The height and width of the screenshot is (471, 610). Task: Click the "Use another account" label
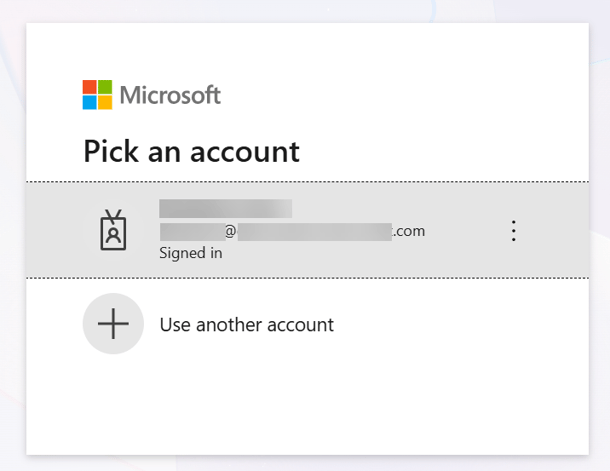point(246,325)
